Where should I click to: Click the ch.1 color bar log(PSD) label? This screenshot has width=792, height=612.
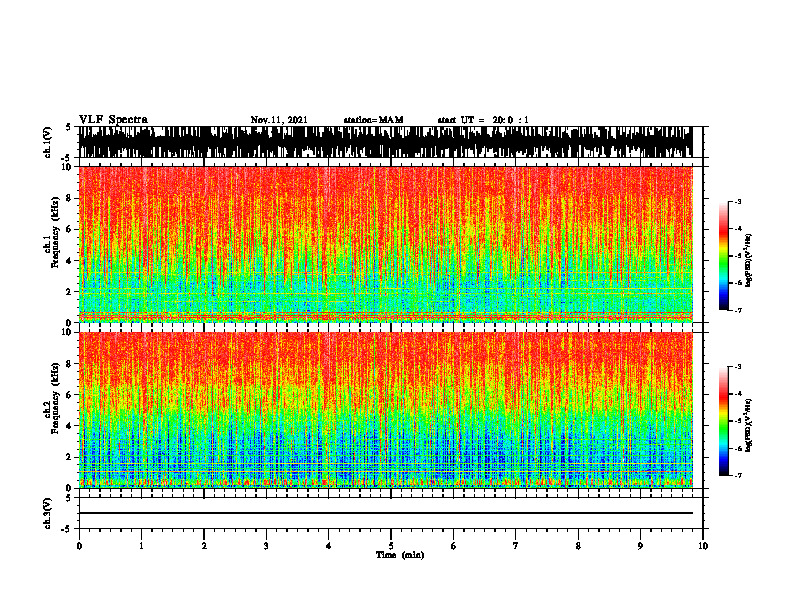tap(749, 261)
